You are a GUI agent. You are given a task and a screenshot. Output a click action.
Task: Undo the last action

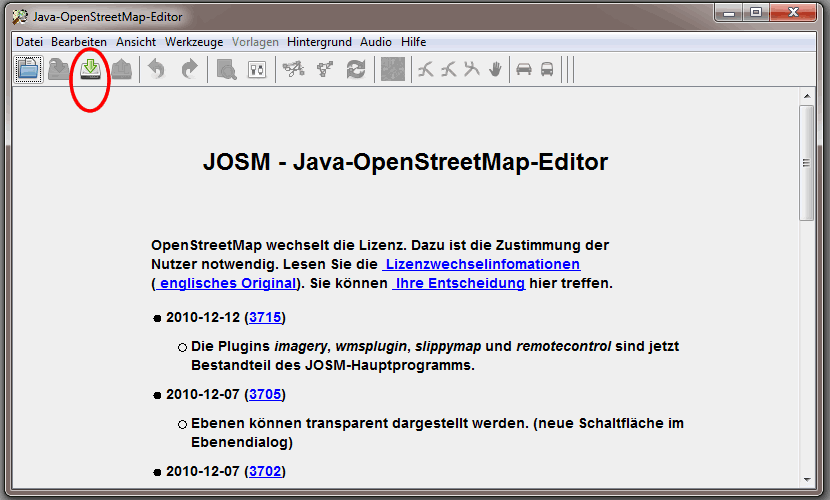point(157,69)
